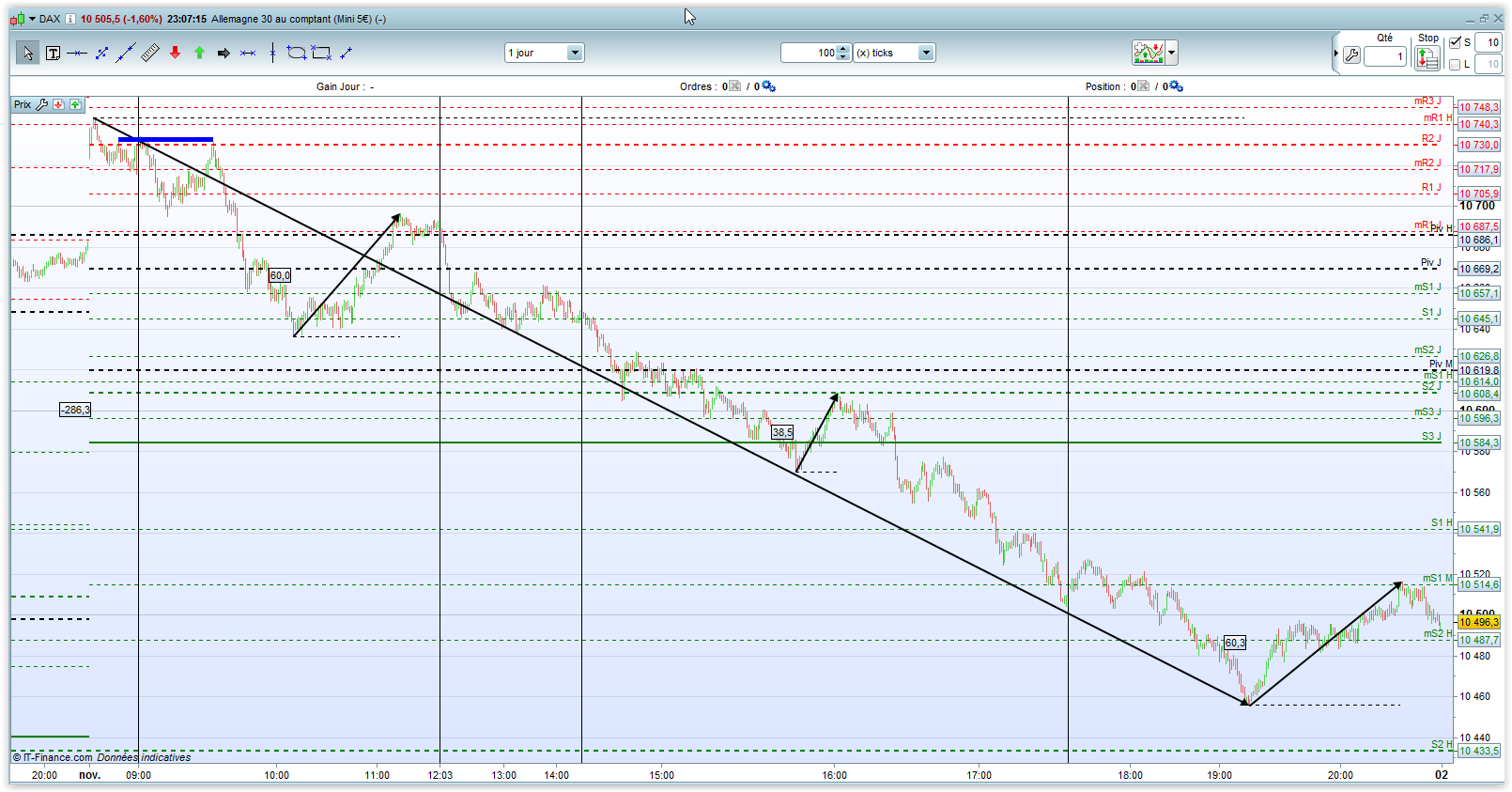Screen dimensions: 1512x792
Task: Open the indicators and trading systems button
Action: click(1149, 53)
